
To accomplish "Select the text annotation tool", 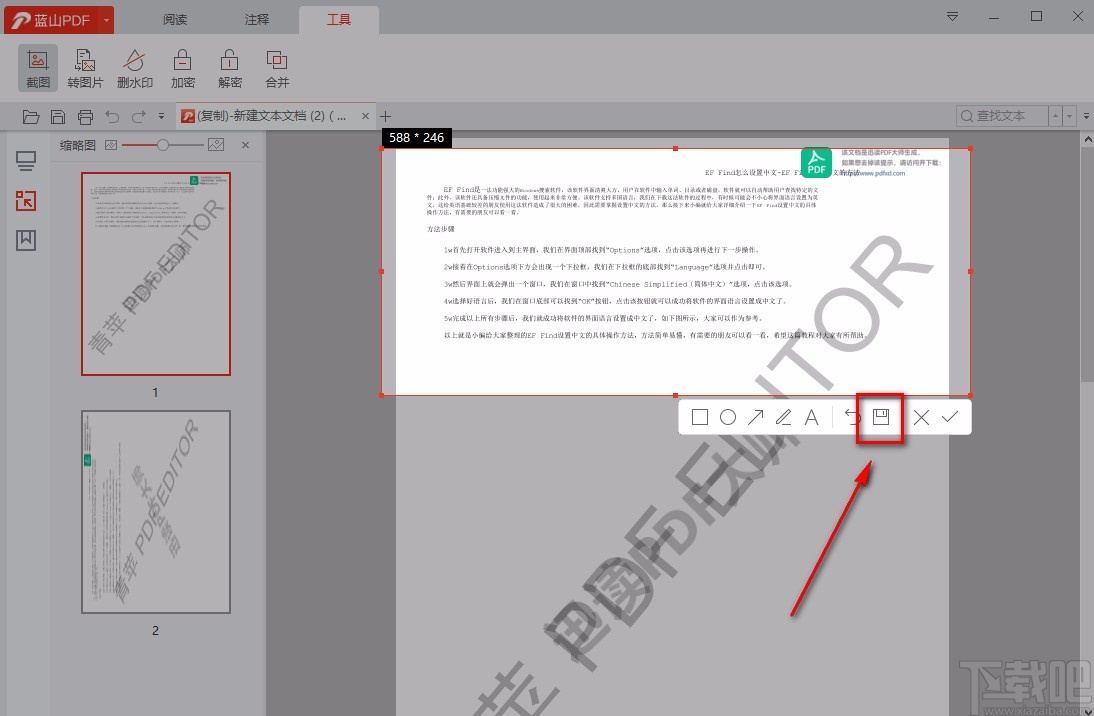I will (x=811, y=417).
